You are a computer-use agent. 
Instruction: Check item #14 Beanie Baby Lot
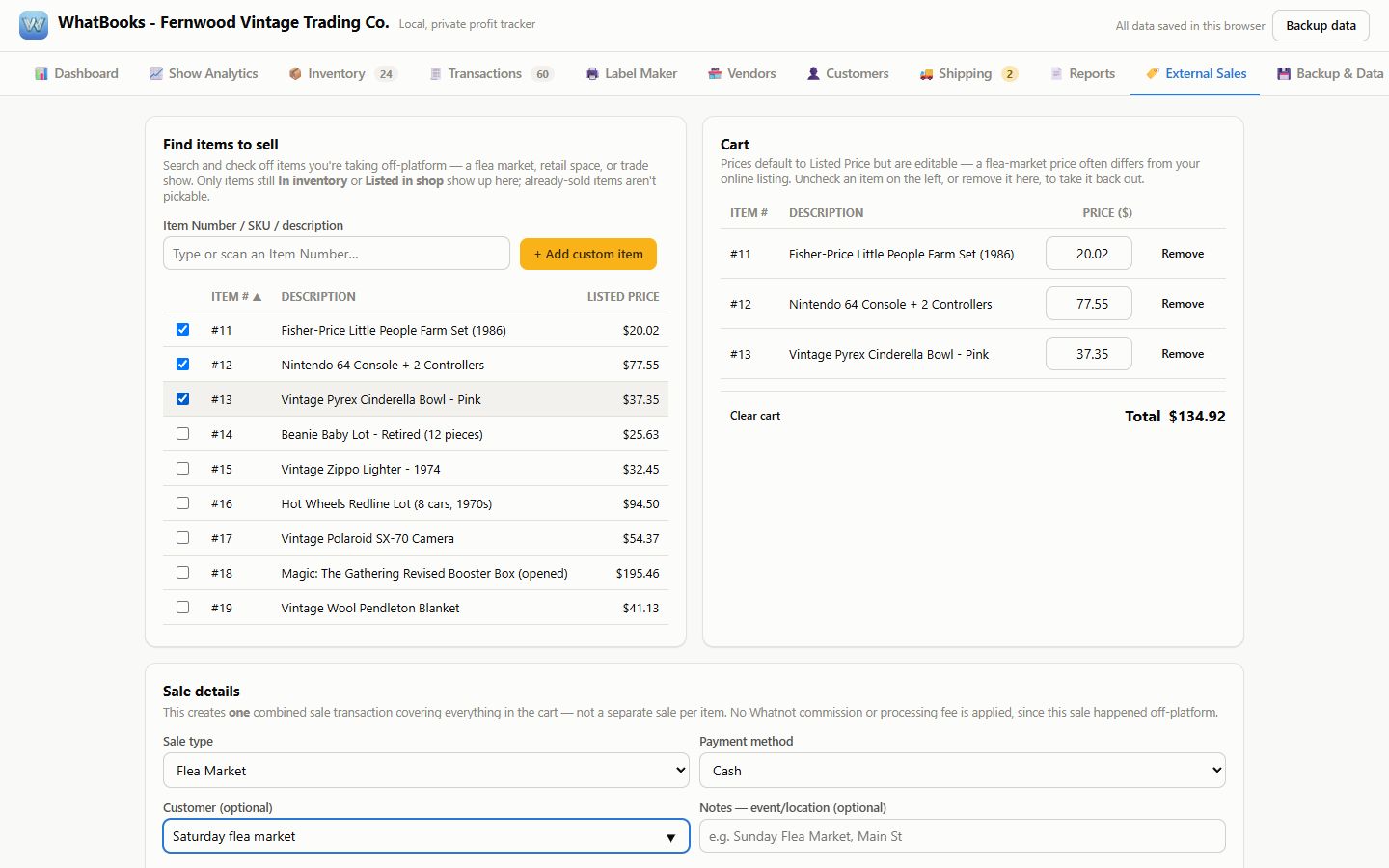point(182,434)
